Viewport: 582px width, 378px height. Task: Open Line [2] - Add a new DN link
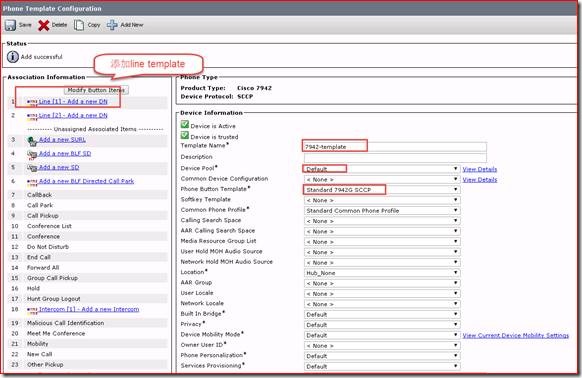pos(73,115)
